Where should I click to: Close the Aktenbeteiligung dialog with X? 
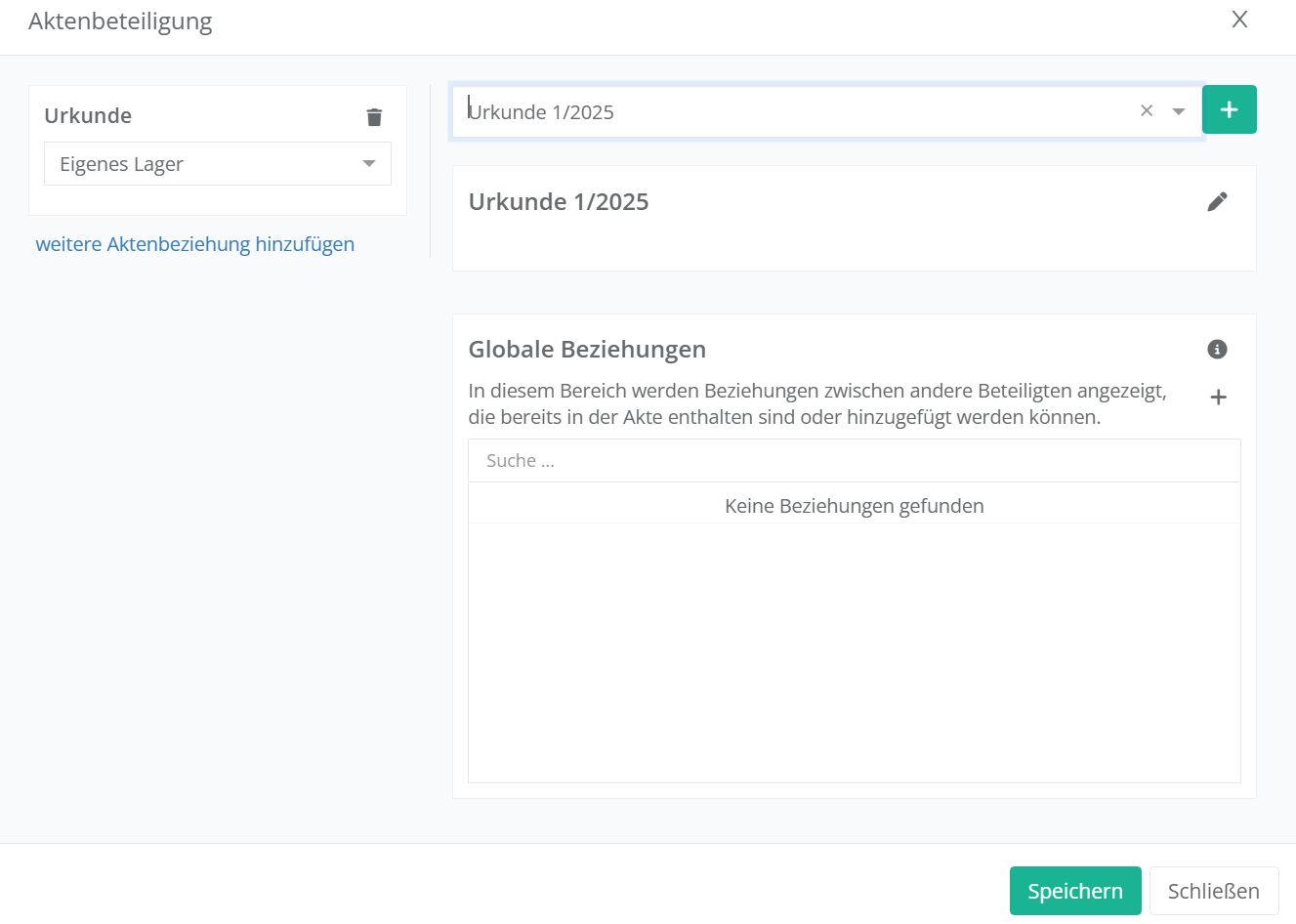coord(1239,20)
